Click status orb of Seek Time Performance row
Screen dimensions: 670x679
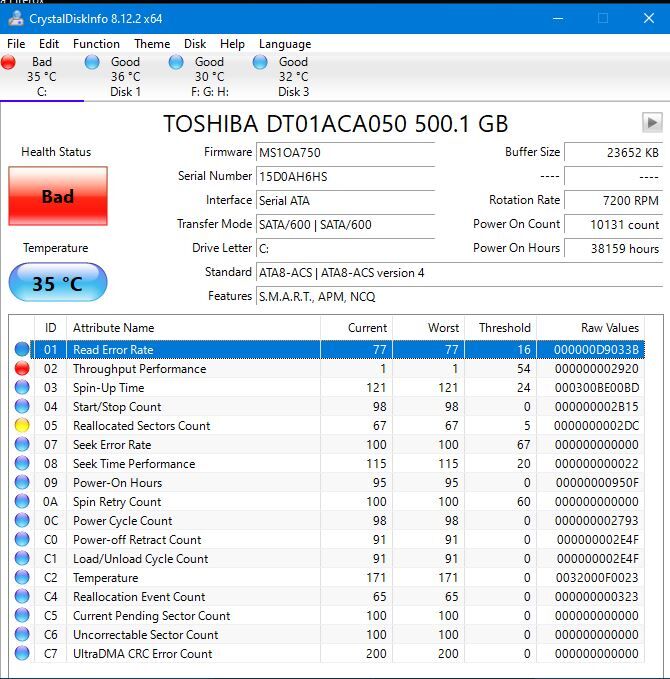pos(22,463)
